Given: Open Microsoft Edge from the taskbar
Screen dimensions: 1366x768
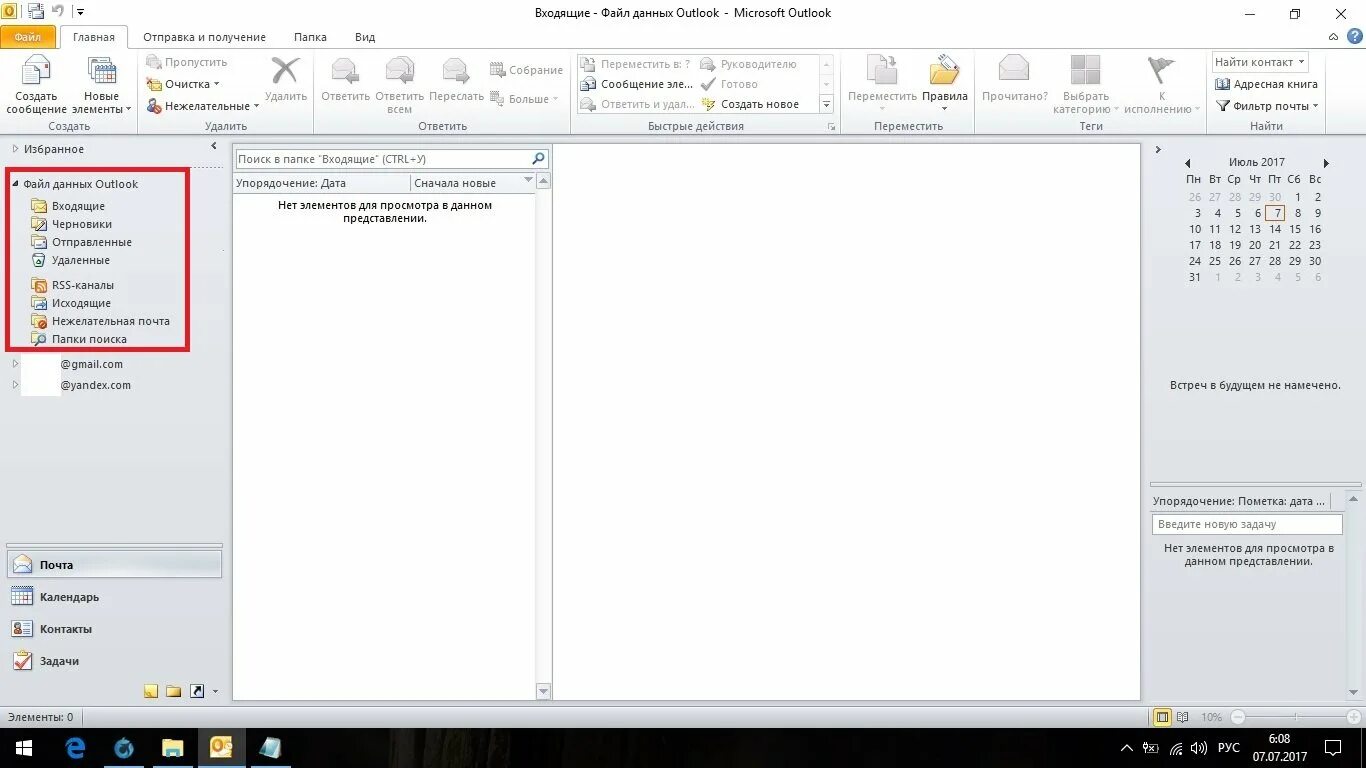Looking at the screenshot, I should [75, 748].
